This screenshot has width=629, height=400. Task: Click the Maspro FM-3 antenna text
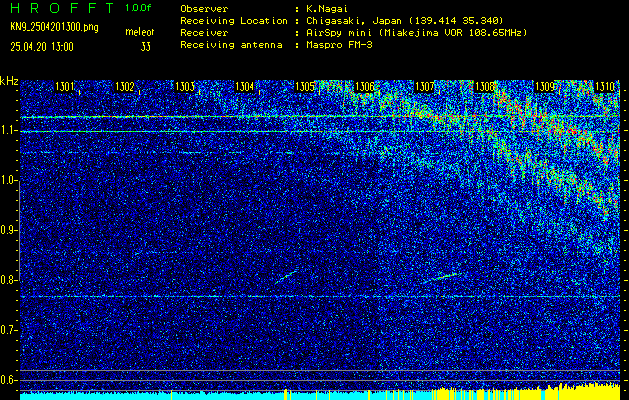click(339, 45)
